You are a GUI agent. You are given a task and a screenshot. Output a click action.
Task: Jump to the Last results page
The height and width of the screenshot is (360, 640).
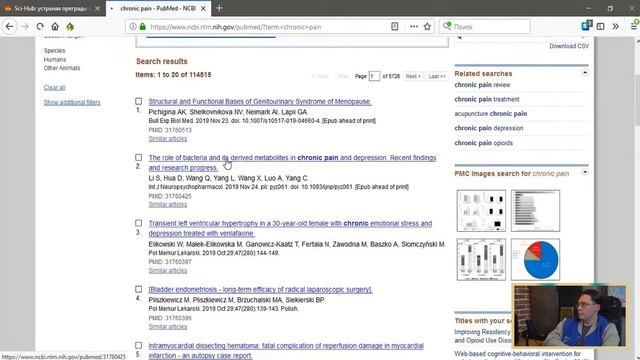[x=437, y=76]
